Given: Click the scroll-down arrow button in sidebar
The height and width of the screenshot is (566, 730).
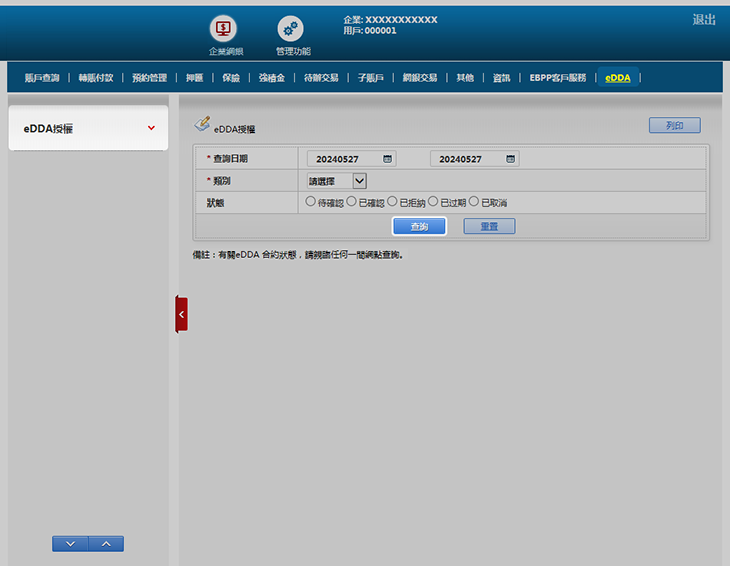Looking at the screenshot, I should [x=70, y=544].
